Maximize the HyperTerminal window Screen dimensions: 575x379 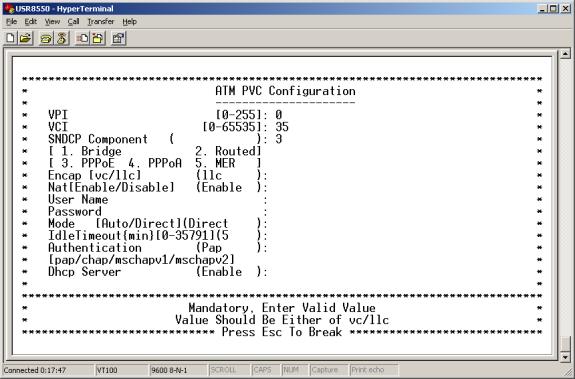pos(553,8)
